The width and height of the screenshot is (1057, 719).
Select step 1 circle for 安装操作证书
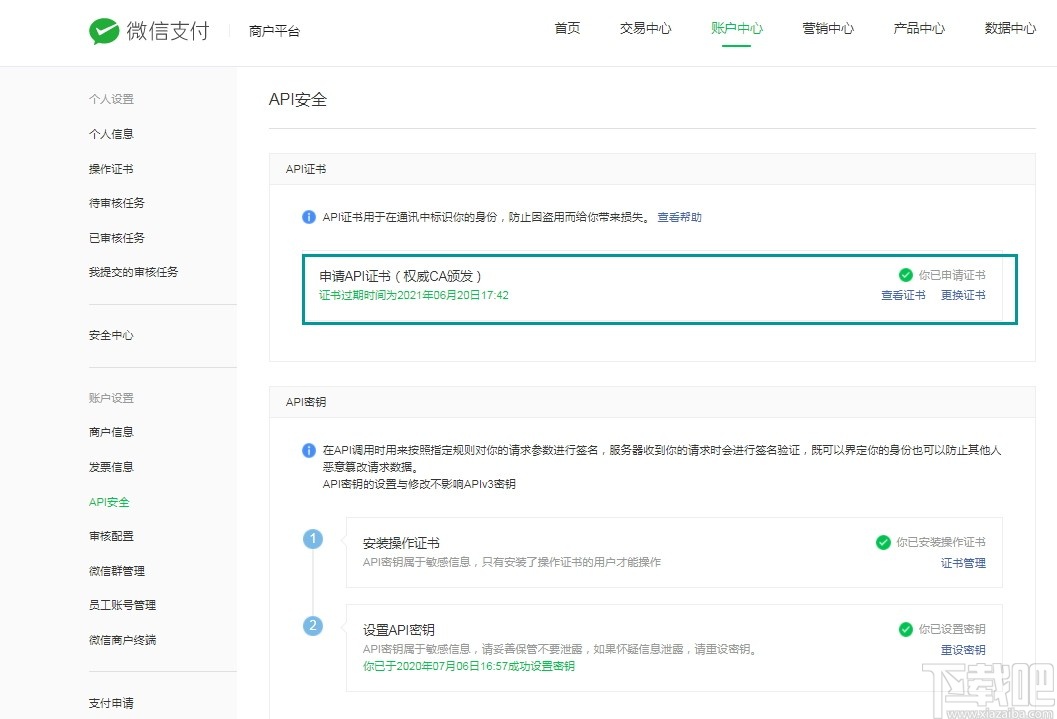pos(313,538)
